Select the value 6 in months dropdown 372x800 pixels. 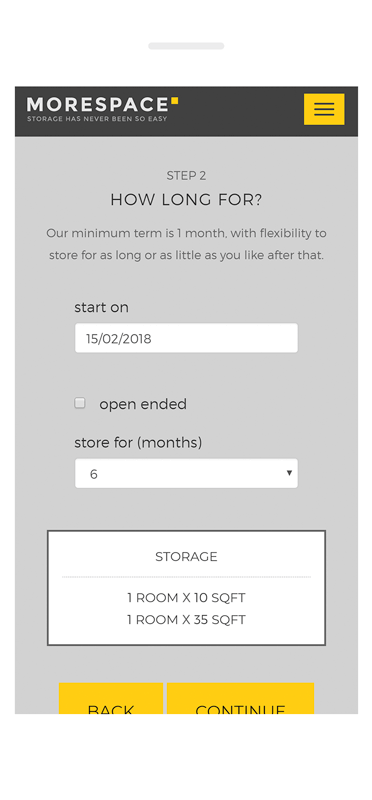93,474
